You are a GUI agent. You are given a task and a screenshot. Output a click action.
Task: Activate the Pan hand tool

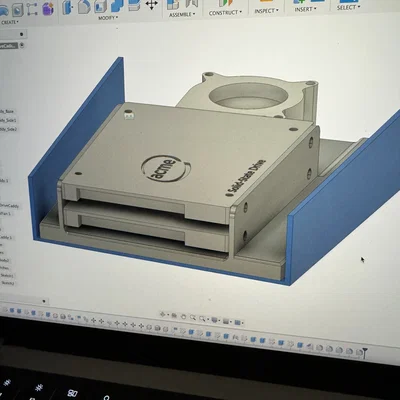(x=183, y=316)
